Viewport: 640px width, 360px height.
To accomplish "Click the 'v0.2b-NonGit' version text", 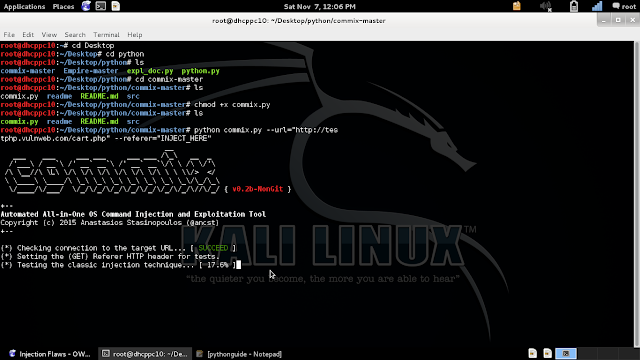I will [x=258, y=189].
